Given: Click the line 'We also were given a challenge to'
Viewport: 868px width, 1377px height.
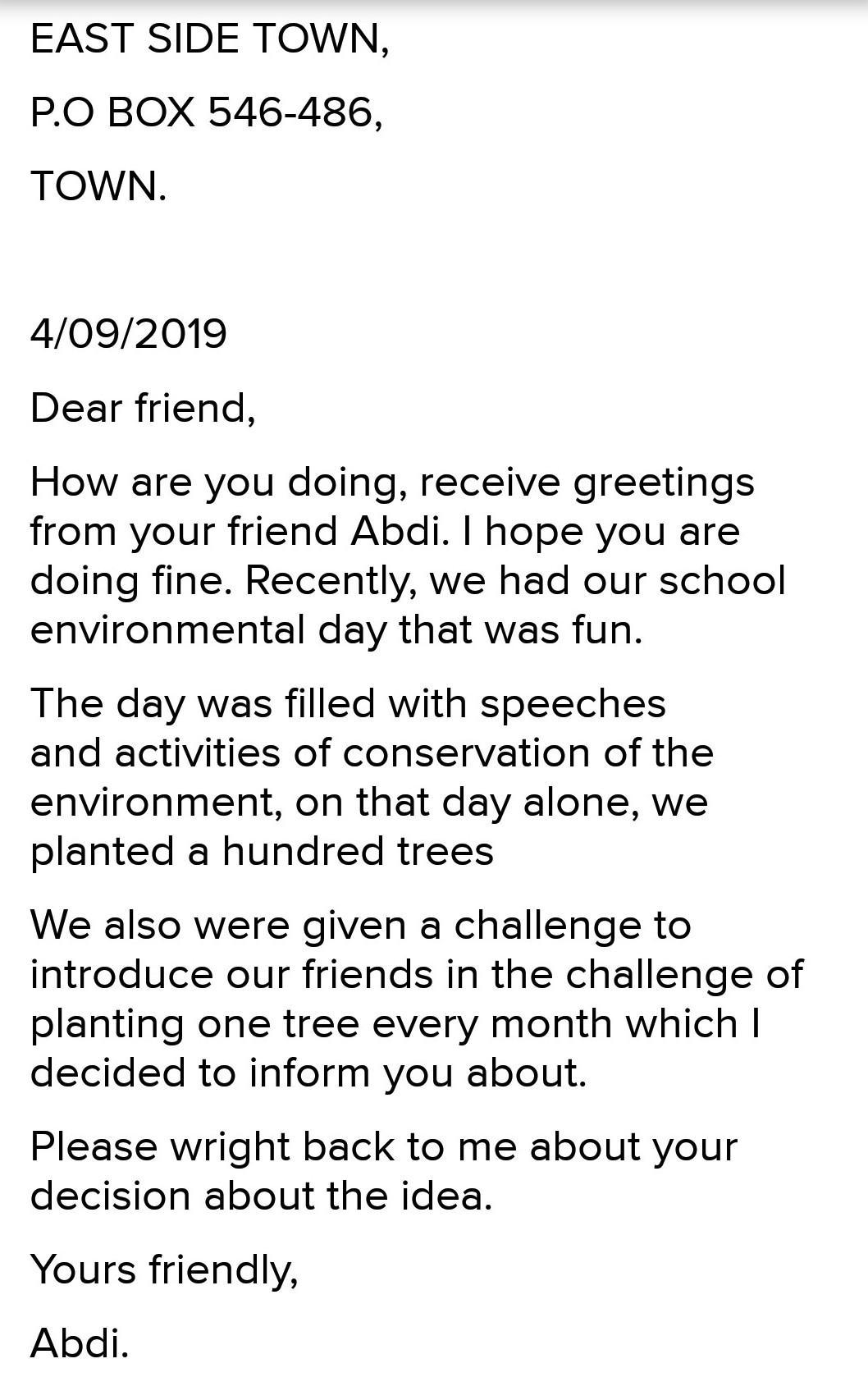Looking at the screenshot, I should [x=360, y=925].
